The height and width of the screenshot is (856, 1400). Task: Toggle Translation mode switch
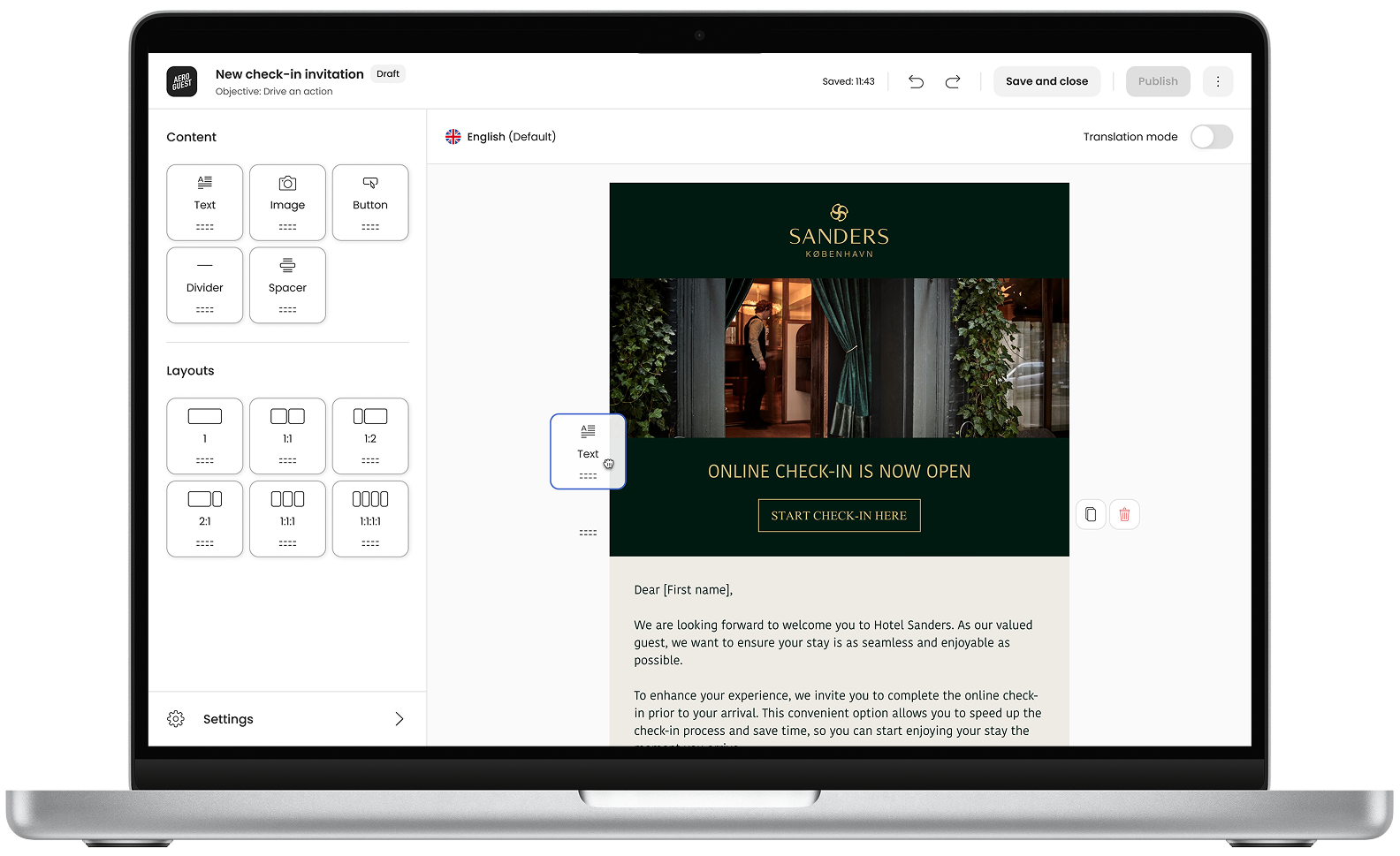[x=1212, y=137]
